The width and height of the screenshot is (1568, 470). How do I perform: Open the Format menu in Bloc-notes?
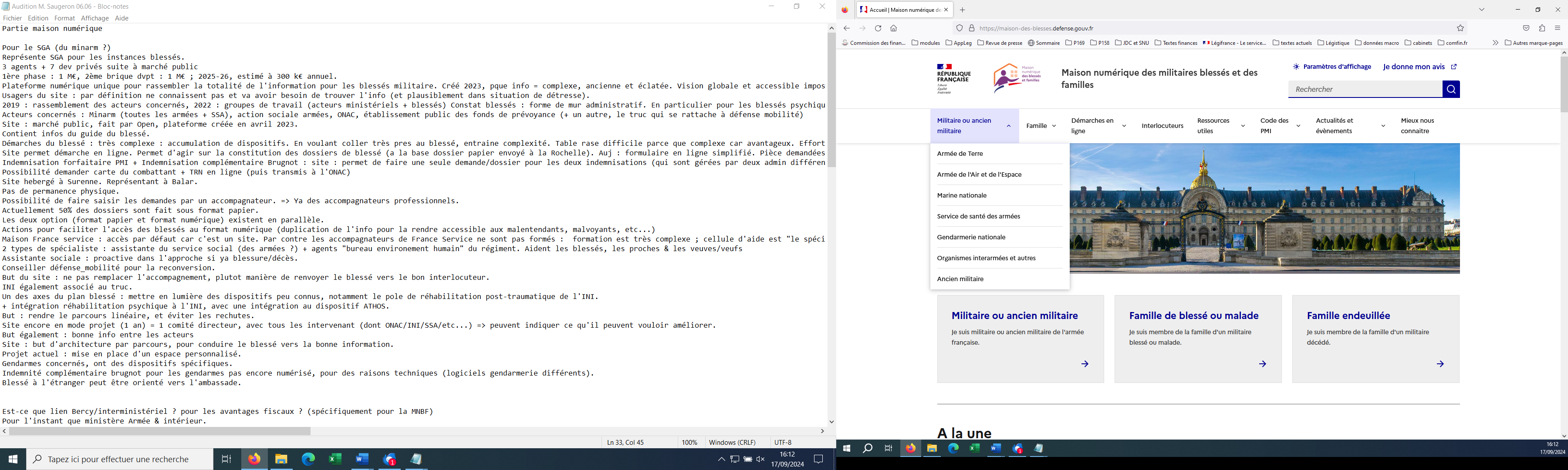[x=64, y=18]
